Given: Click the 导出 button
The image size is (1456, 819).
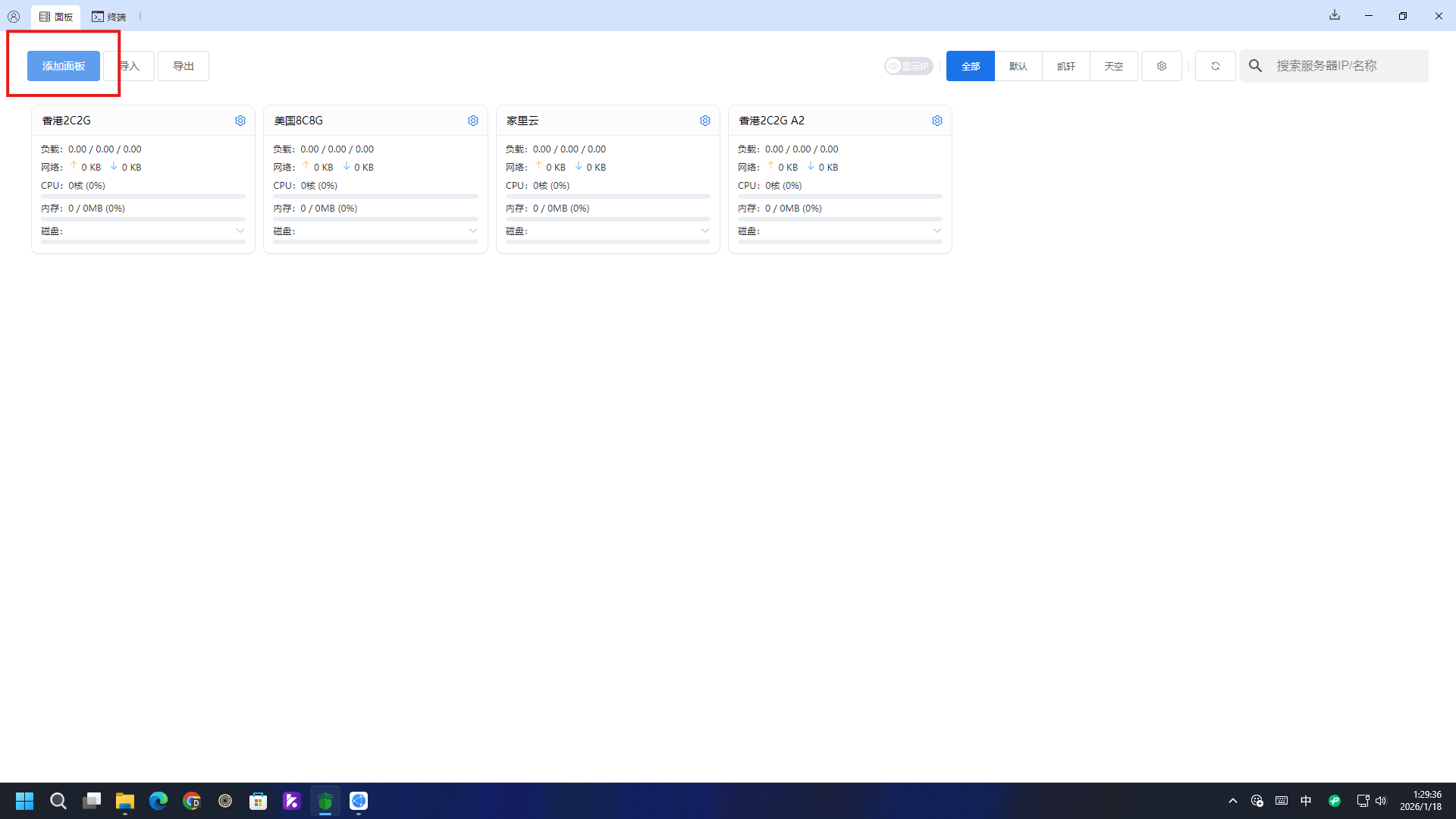Looking at the screenshot, I should [x=184, y=66].
